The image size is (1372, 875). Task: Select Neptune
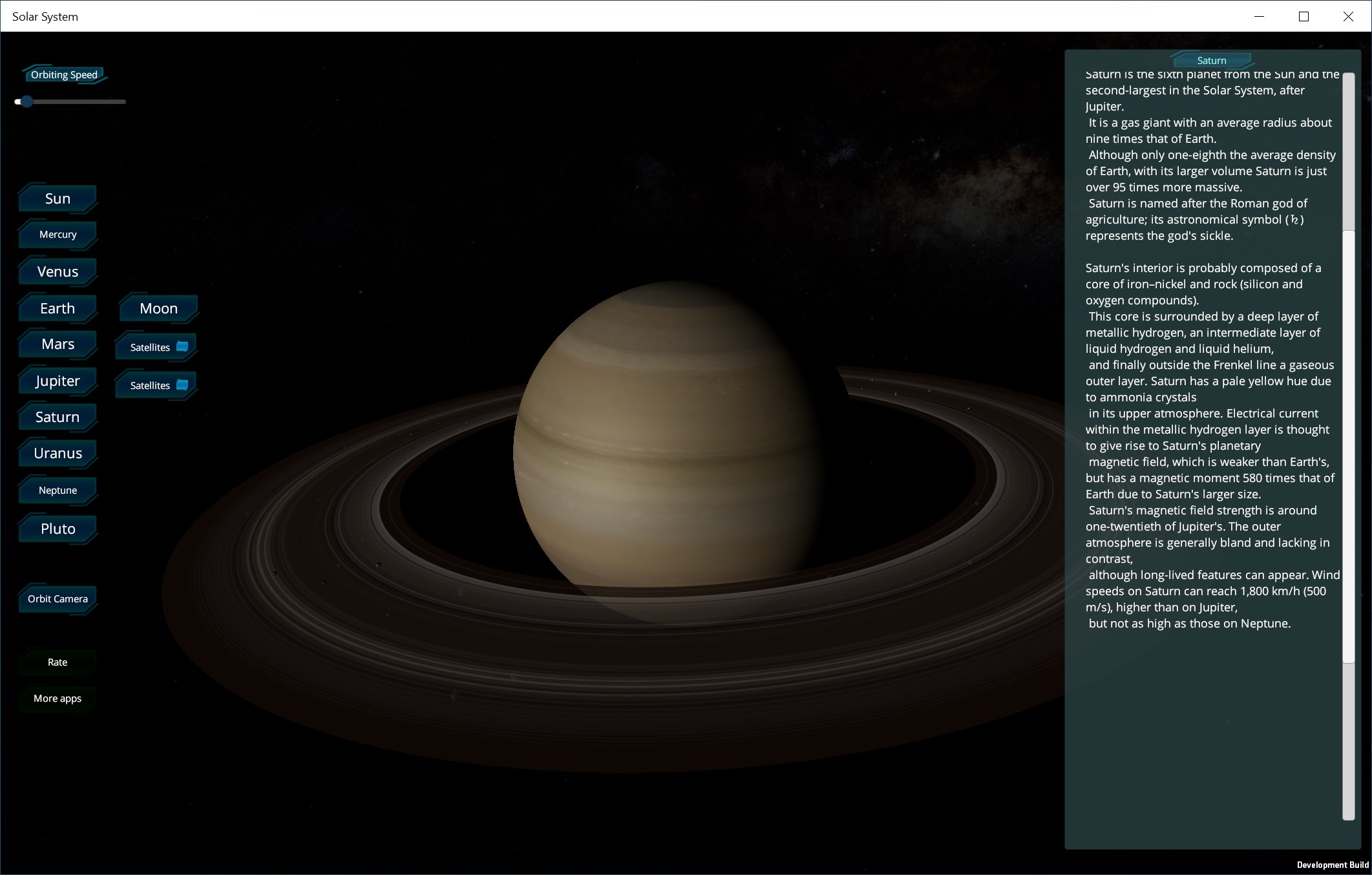(58, 490)
